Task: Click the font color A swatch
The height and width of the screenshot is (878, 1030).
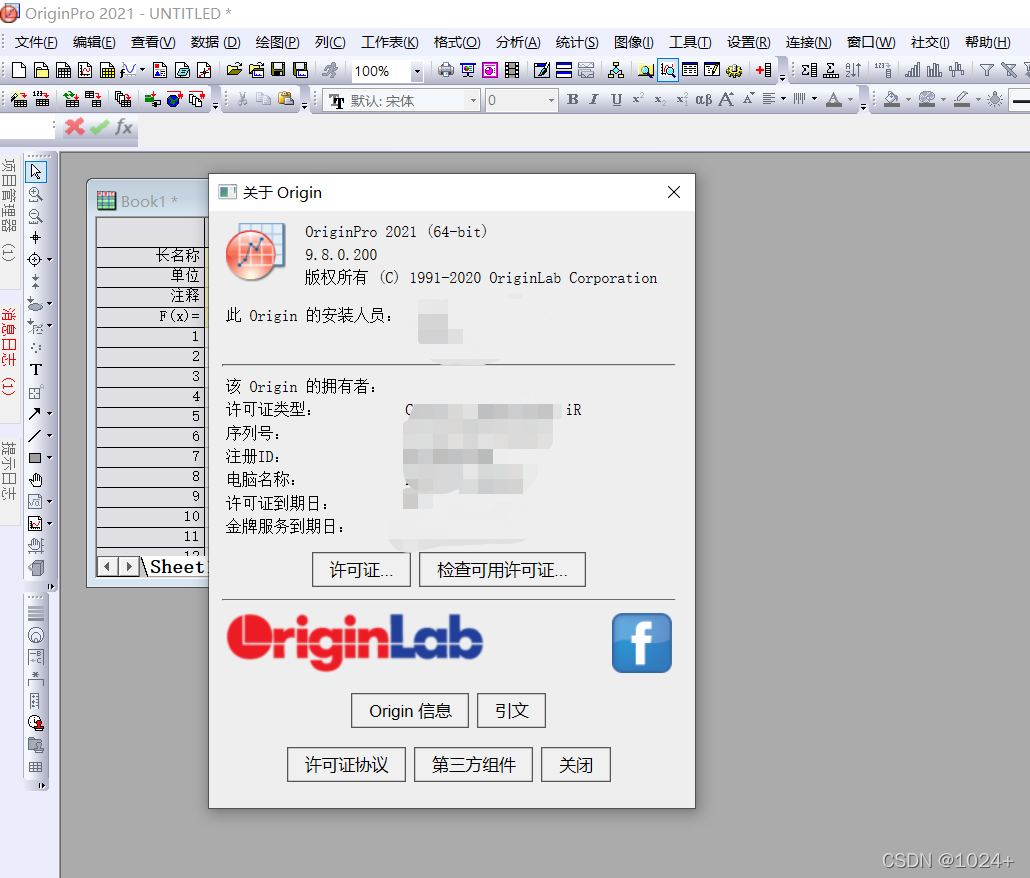Action: pos(834,100)
